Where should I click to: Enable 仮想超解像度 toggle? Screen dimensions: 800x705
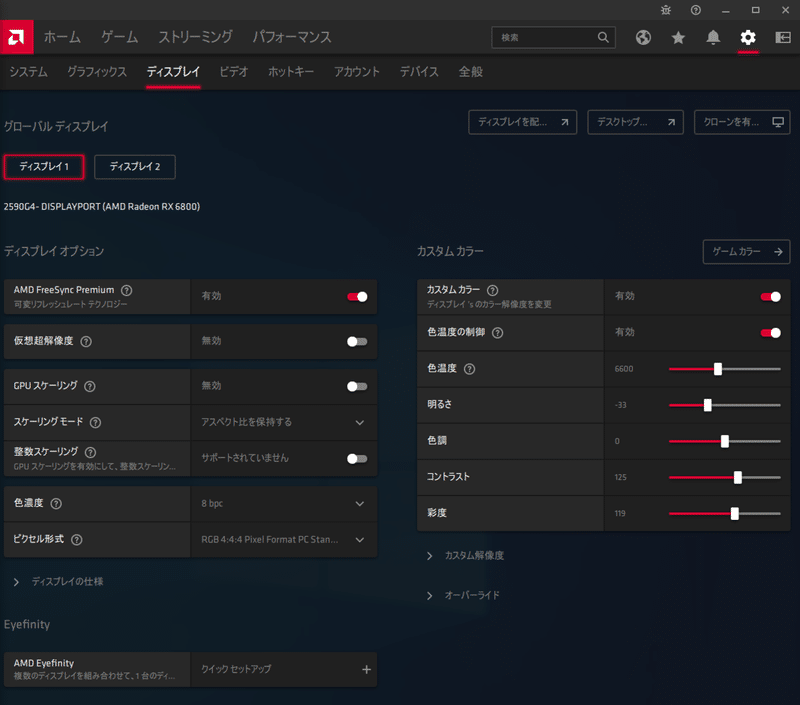357,342
